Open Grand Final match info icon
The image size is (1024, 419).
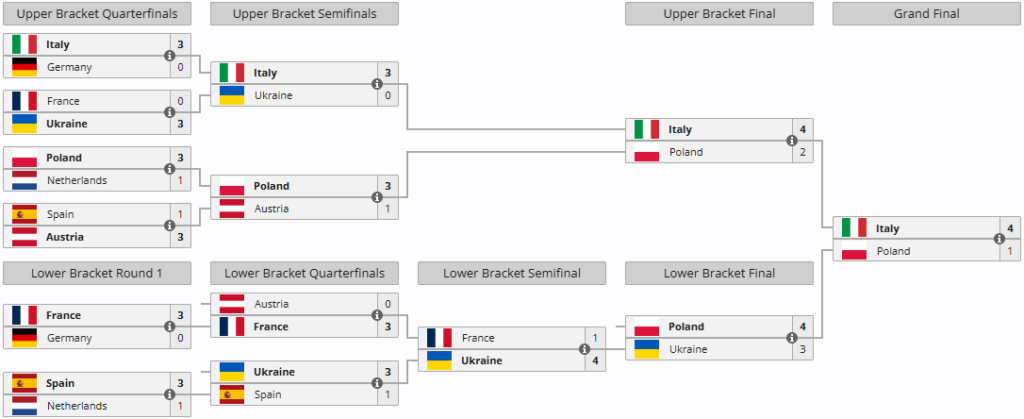point(998,240)
